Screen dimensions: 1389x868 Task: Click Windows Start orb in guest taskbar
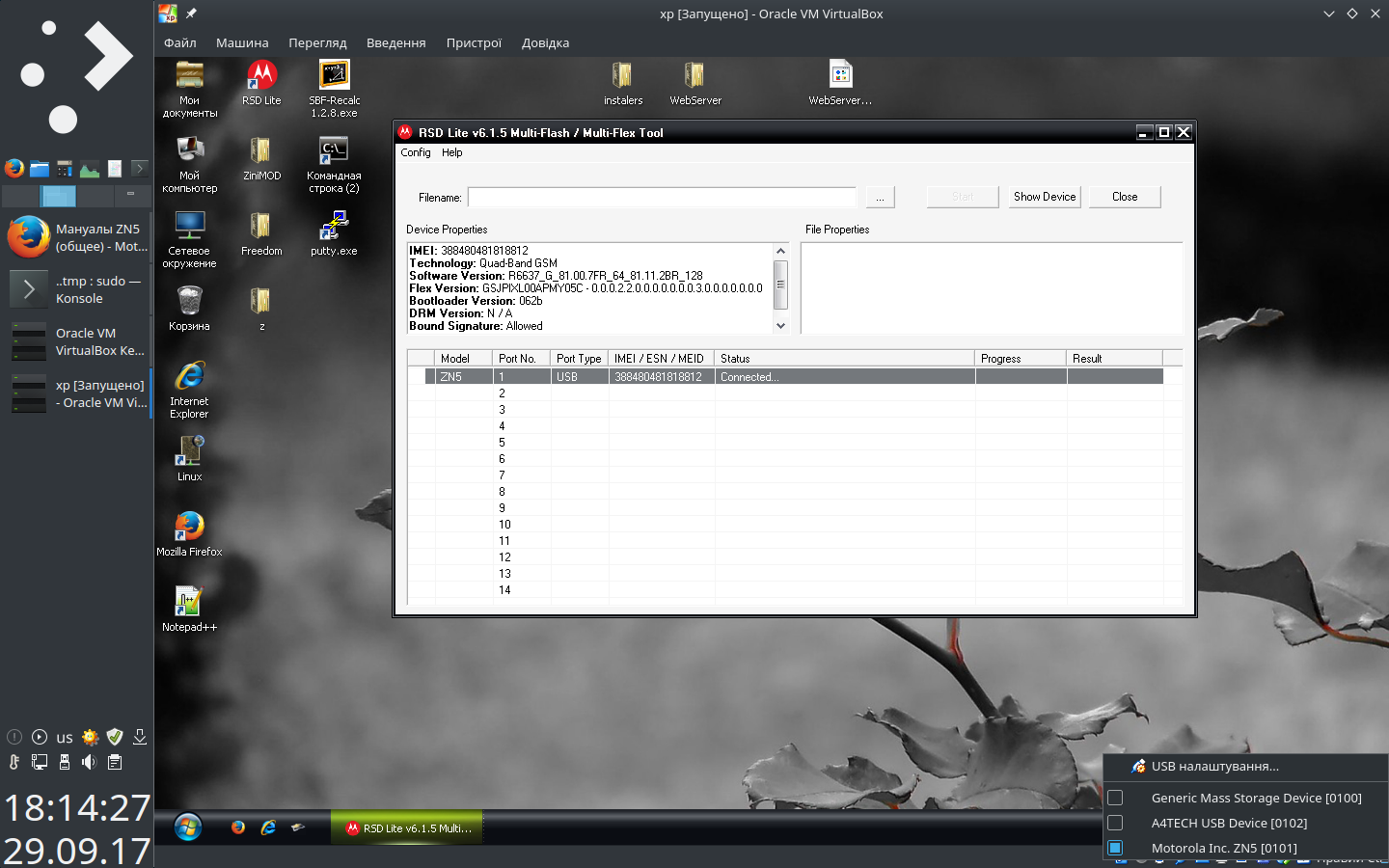(x=188, y=827)
